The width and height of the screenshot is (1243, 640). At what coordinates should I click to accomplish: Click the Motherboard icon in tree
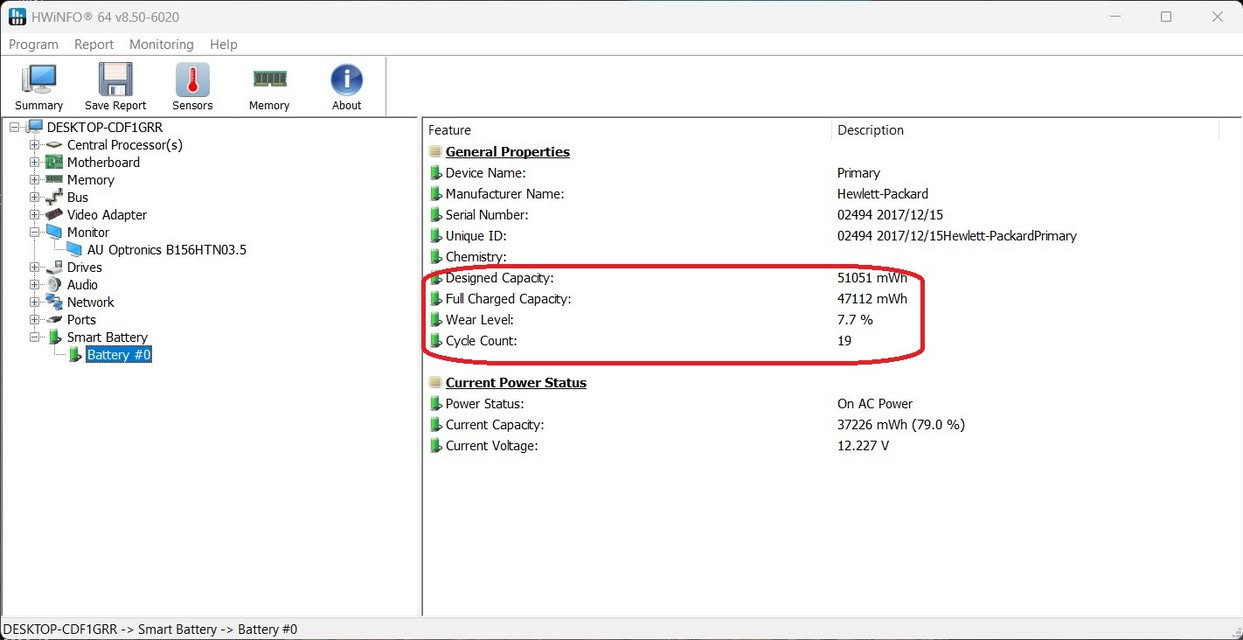(x=54, y=162)
